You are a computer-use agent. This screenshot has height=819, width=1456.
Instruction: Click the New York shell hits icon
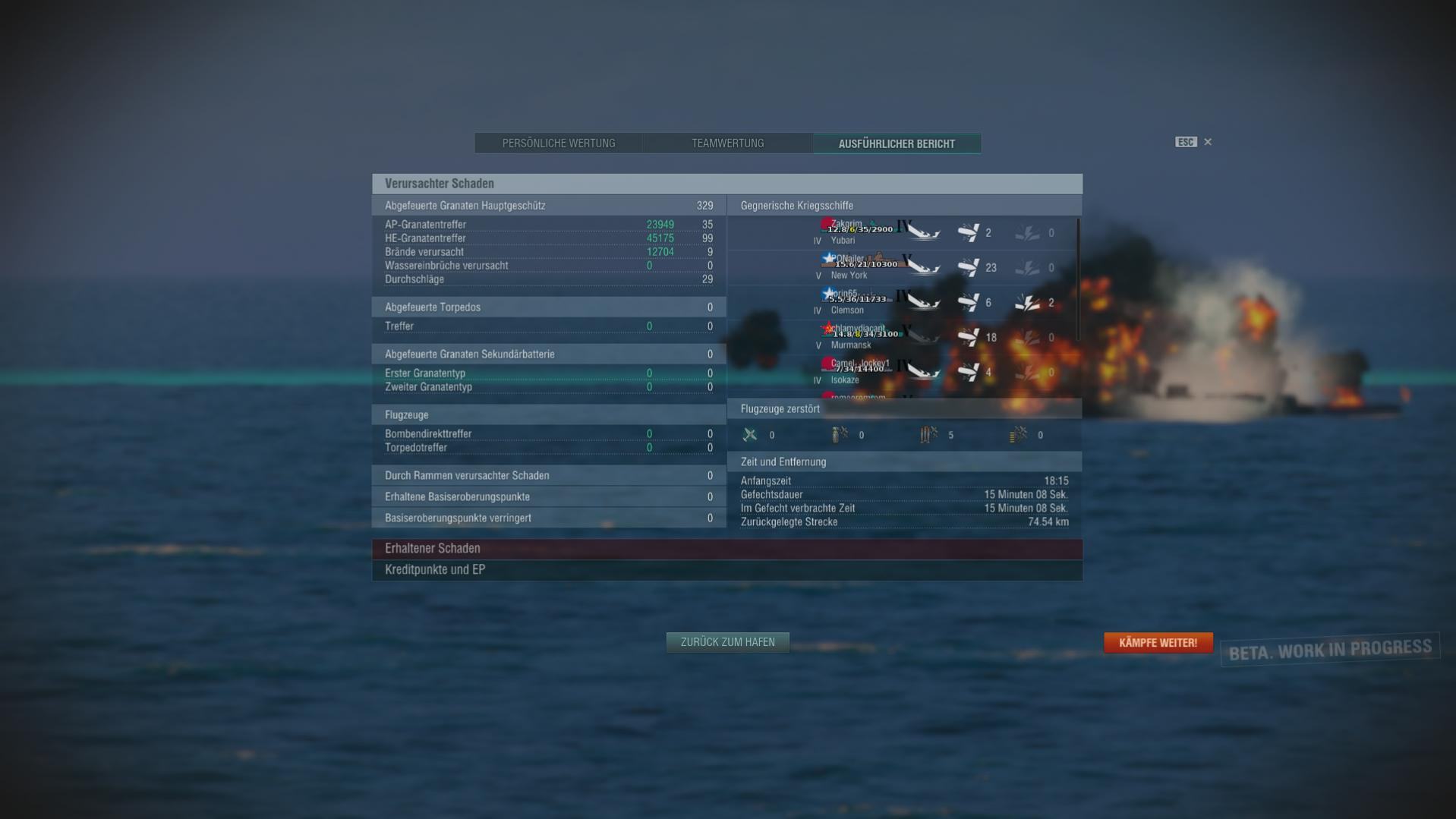tap(968, 267)
